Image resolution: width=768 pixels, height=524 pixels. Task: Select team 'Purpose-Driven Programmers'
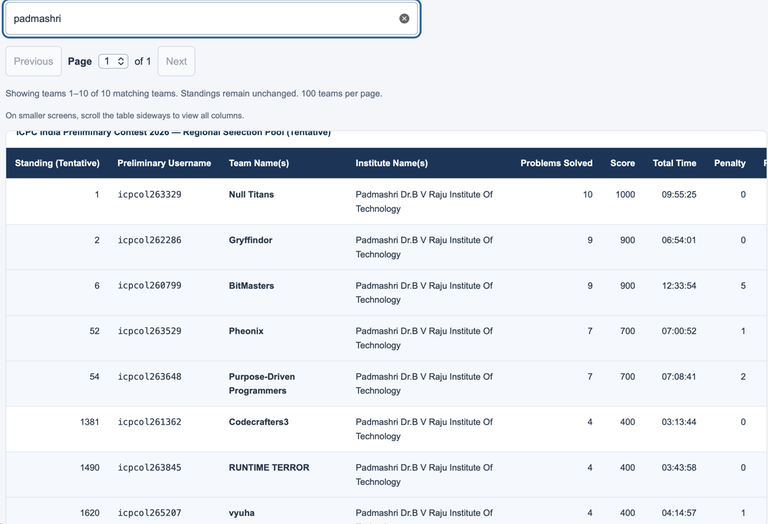pos(262,383)
